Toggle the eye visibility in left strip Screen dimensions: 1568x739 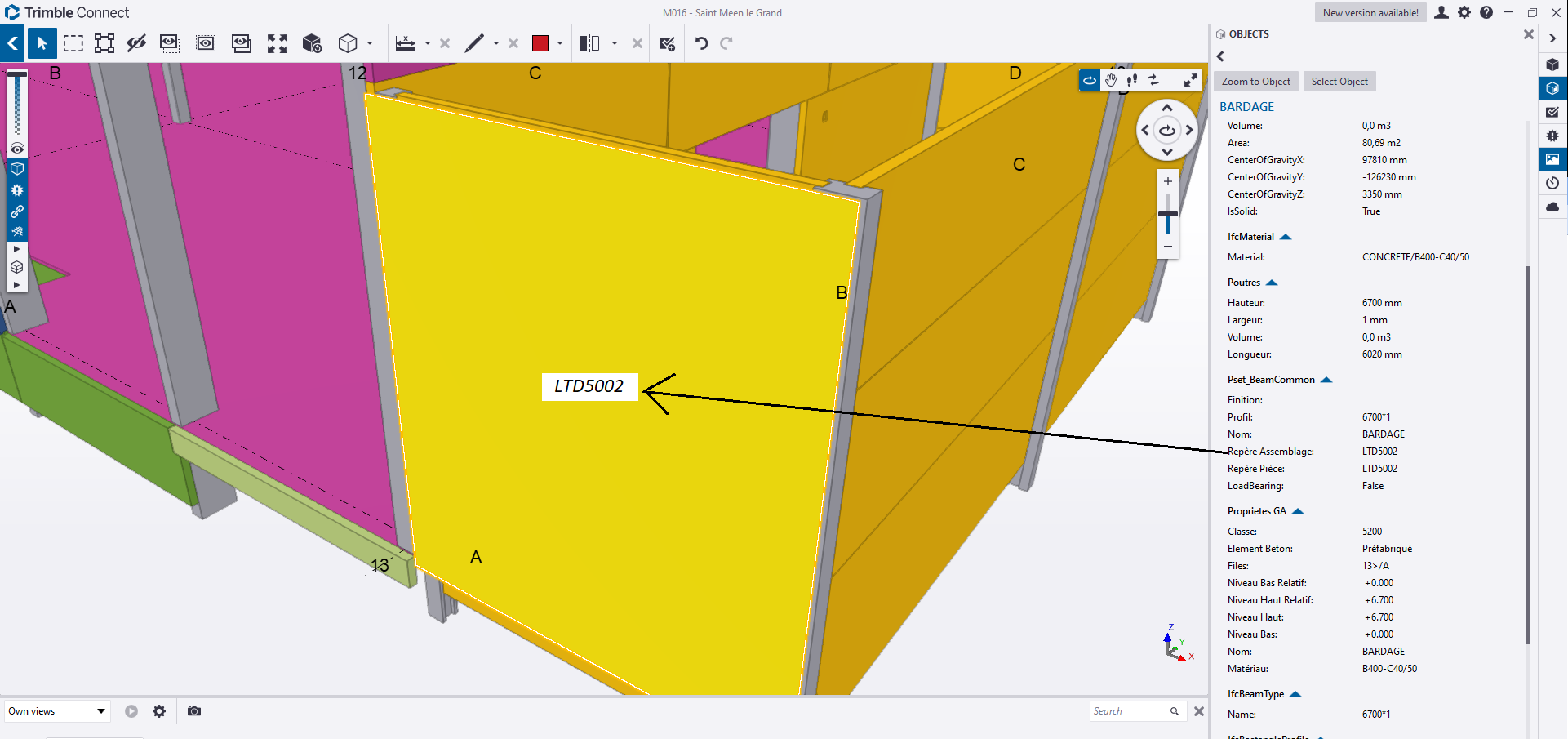[17, 149]
